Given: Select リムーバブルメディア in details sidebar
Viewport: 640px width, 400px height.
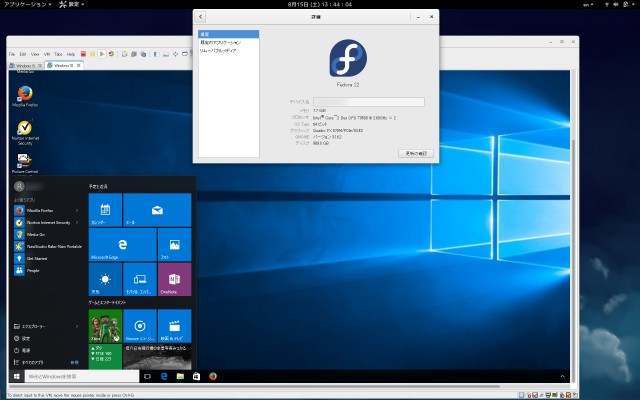Looking at the screenshot, I should (x=229, y=51).
